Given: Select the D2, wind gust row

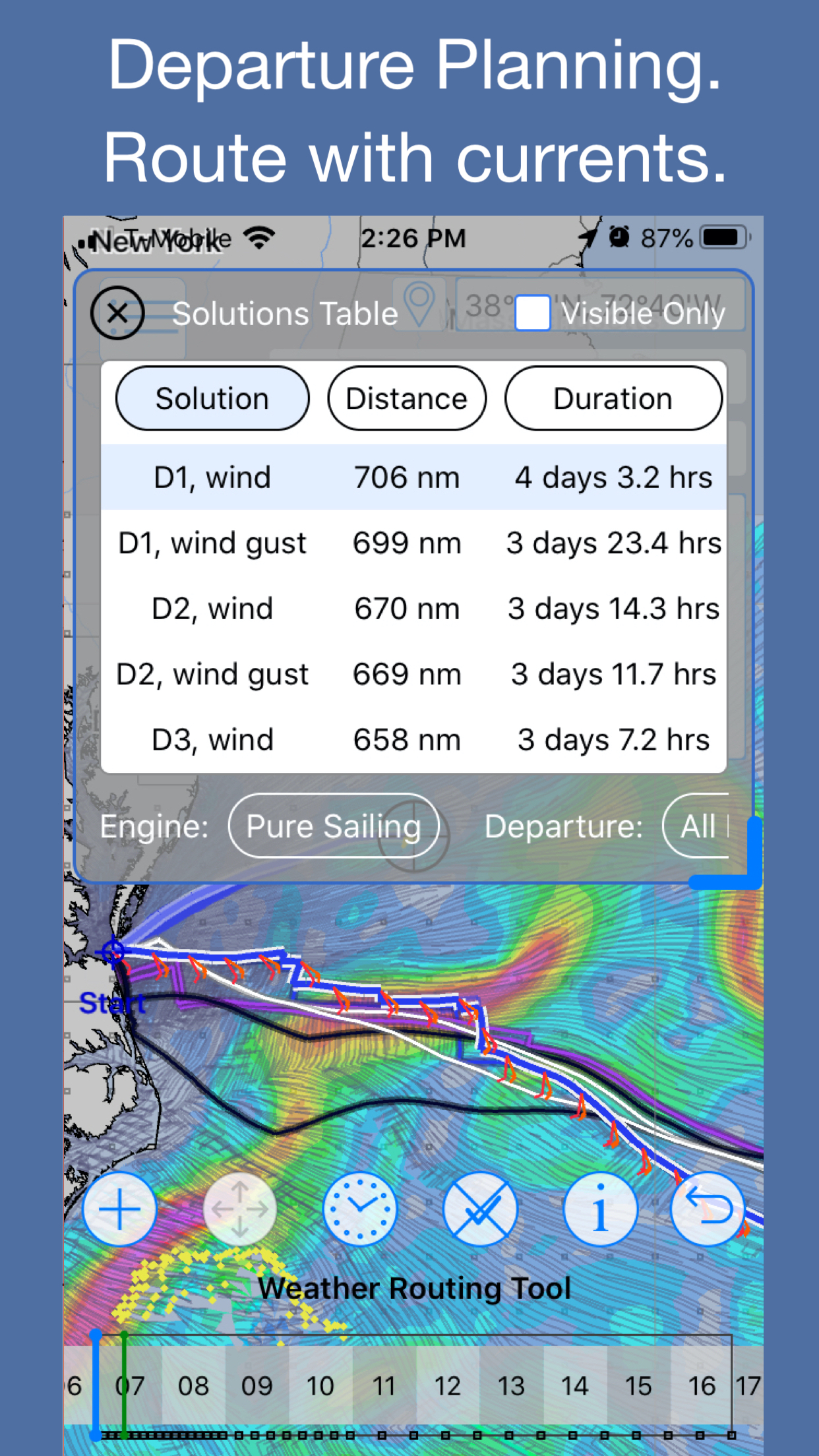Looking at the screenshot, I should coord(413,675).
